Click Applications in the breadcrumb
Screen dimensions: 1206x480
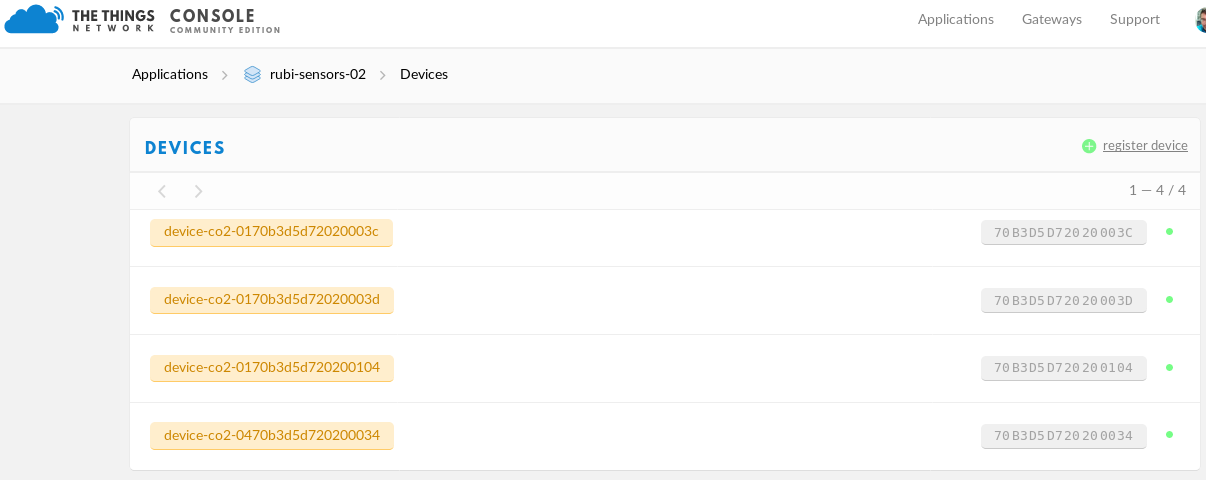(x=170, y=74)
